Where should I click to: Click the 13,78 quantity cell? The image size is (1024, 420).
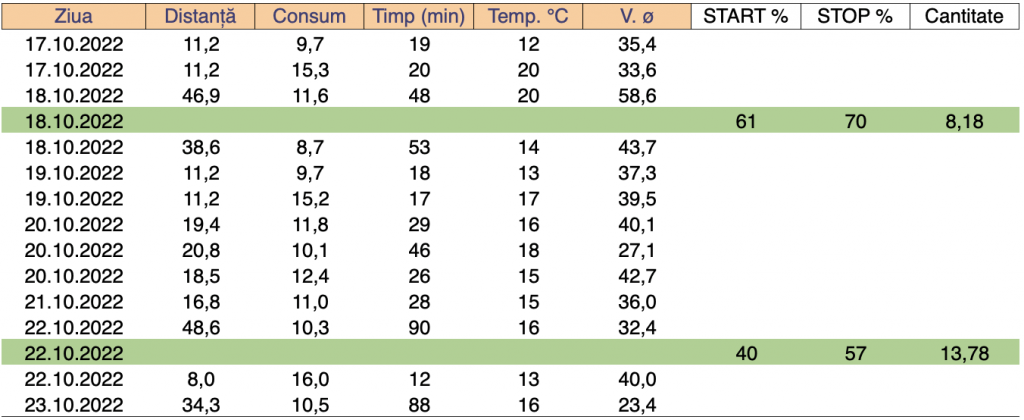coord(963,353)
